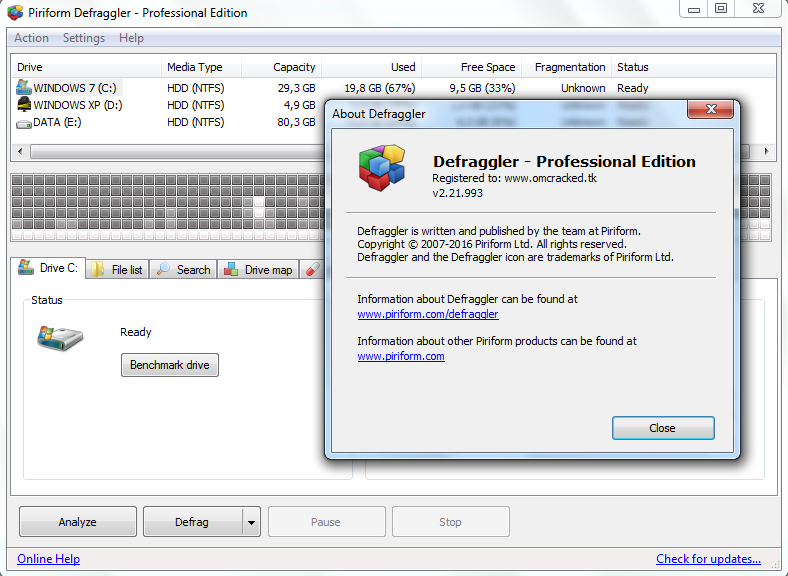788x576 pixels.
Task: Click the '29,3 GB' capacity cell
Action: point(297,88)
